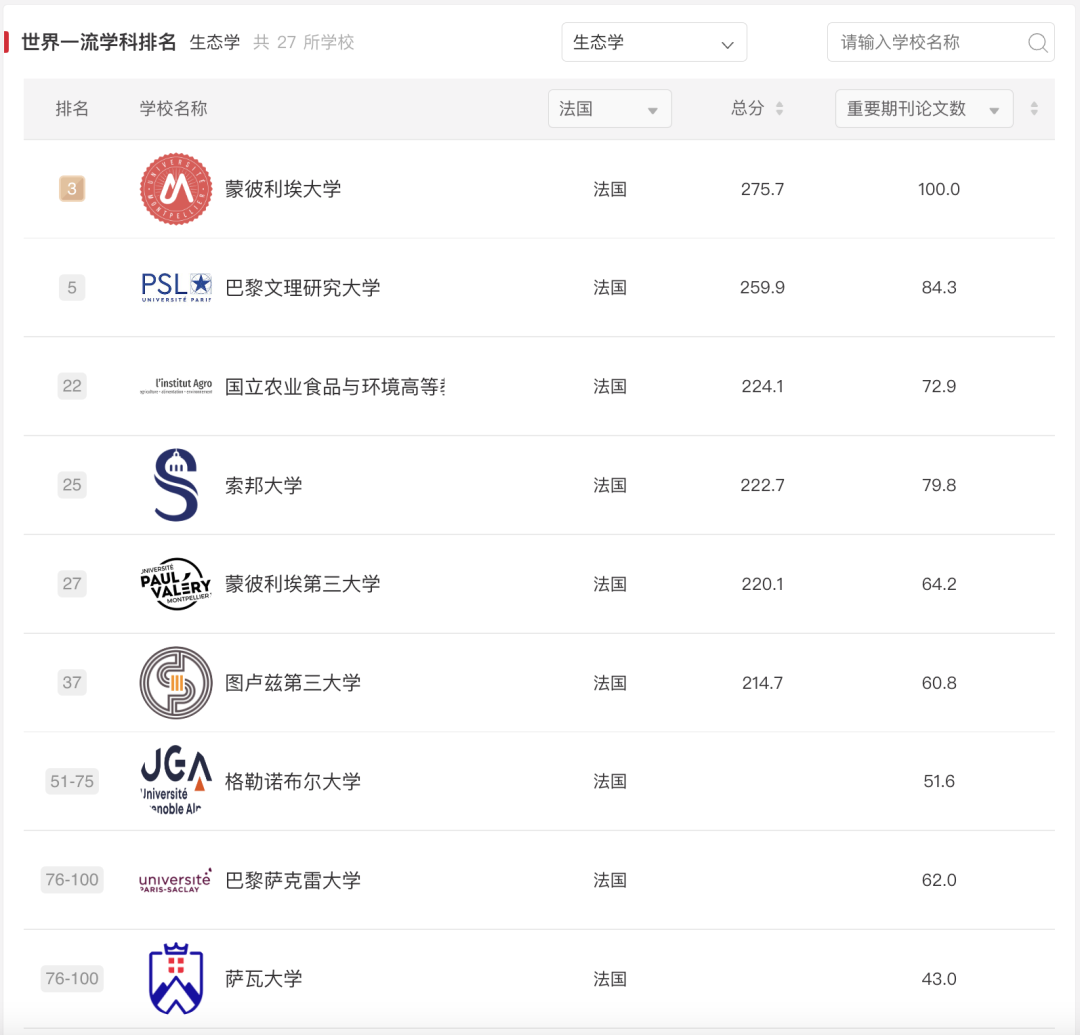The image size is (1080, 1035).
Task: Open 萨瓦大学 link
Action: (x=264, y=979)
